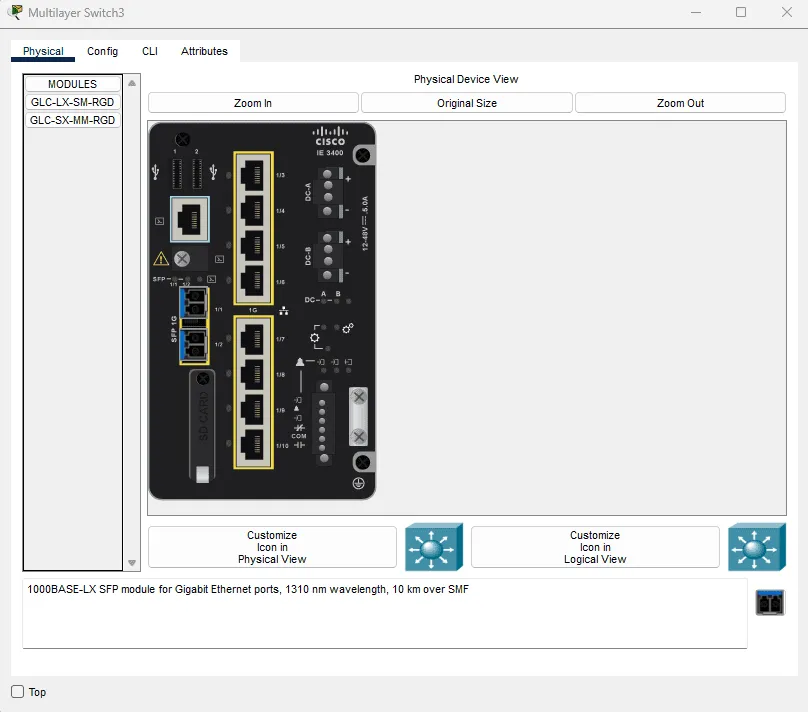The image size is (808, 712).
Task: Click the down arrow of the MODULES scrollbar
Action: click(131, 562)
